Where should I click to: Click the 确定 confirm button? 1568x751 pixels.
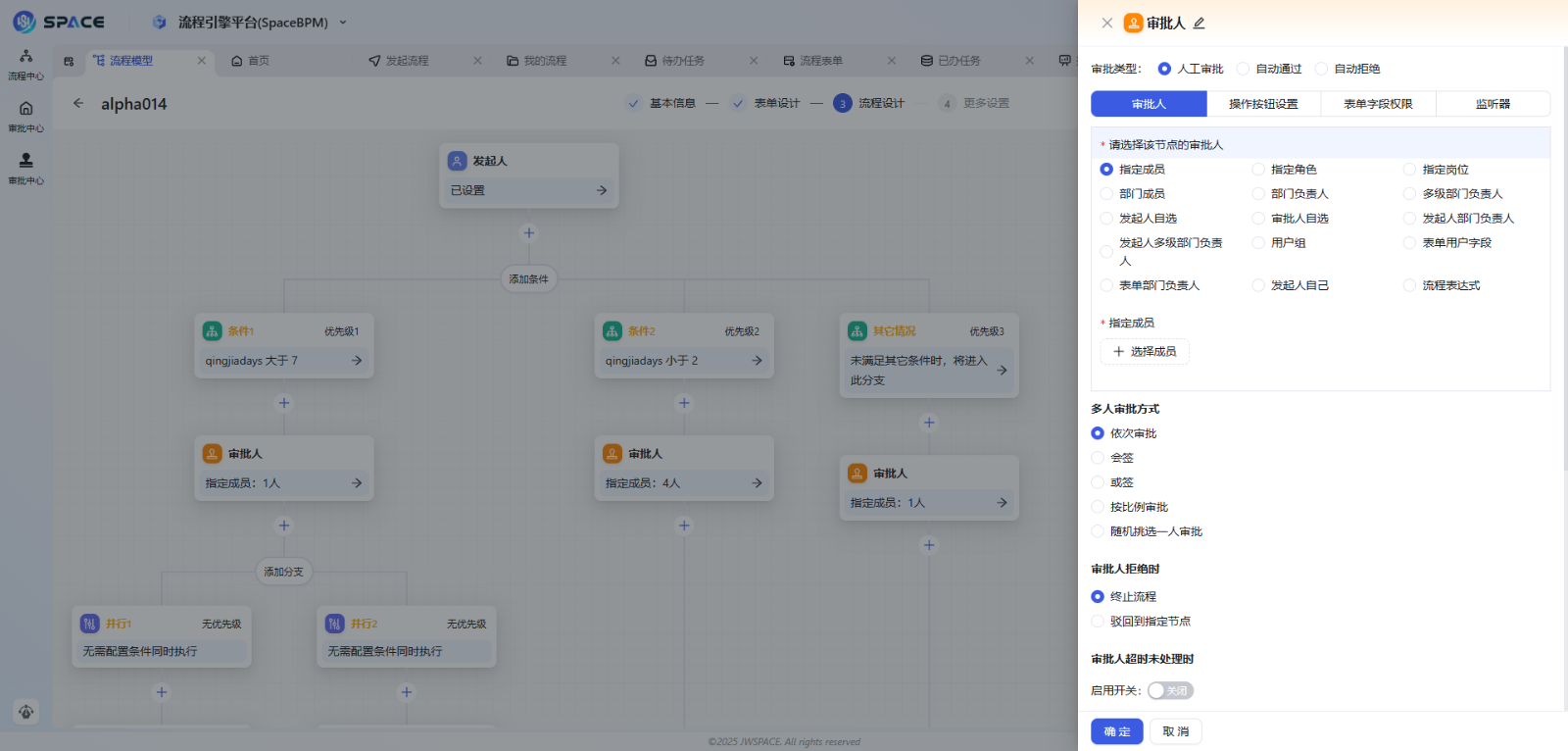click(1116, 731)
